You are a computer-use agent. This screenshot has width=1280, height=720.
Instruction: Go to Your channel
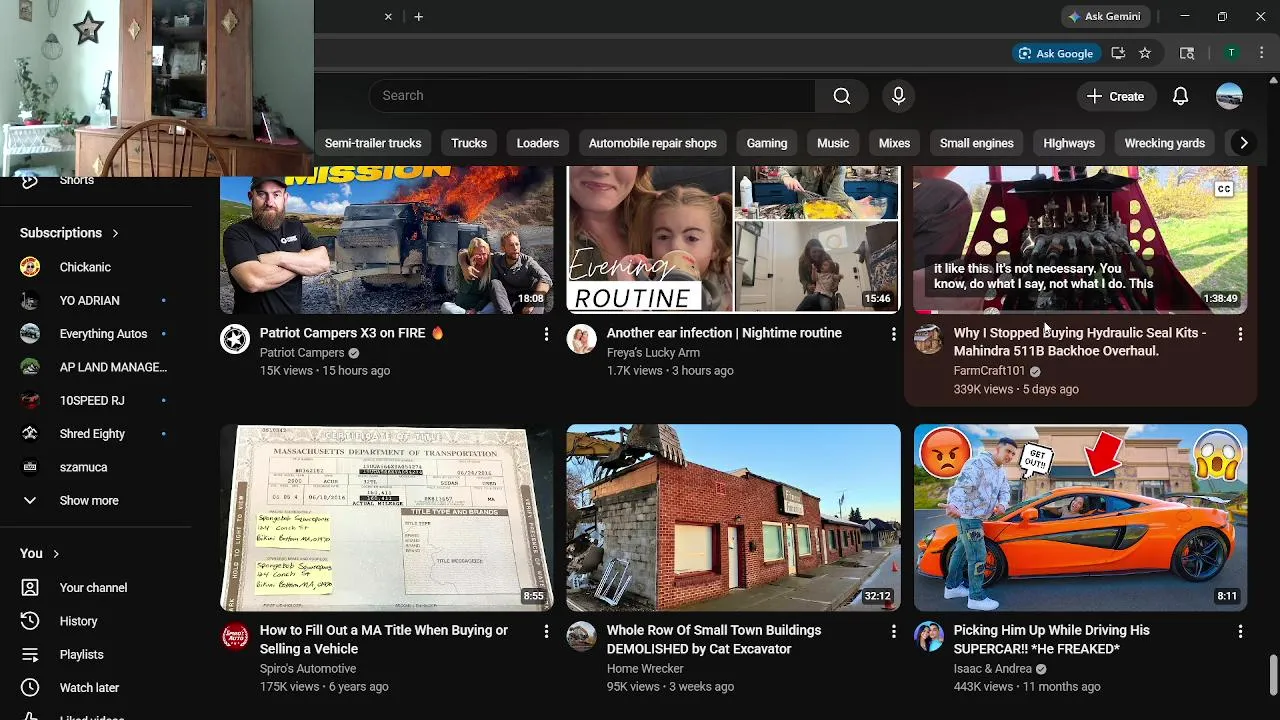point(95,588)
